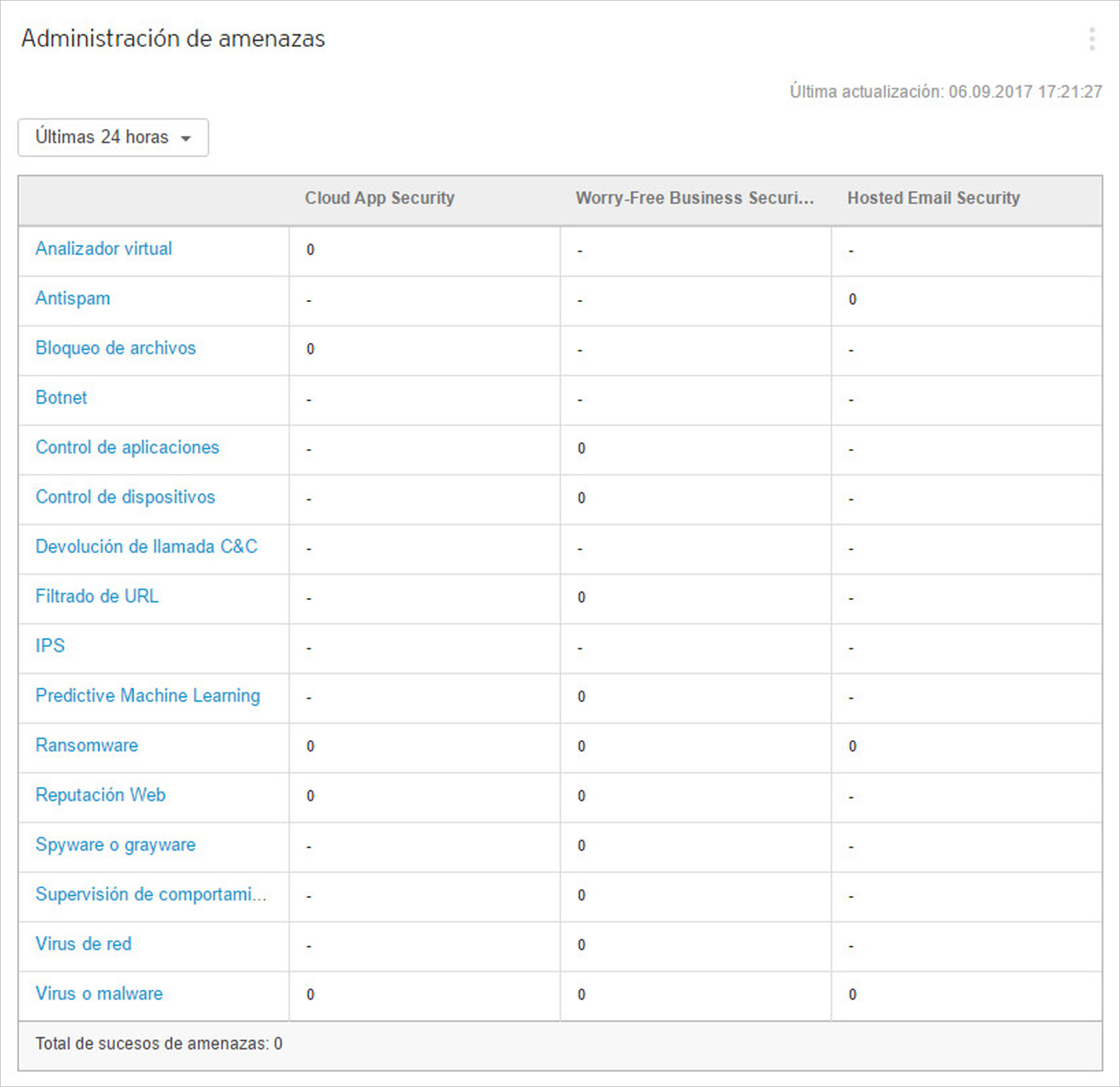Viewport: 1120px width, 1087px height.
Task: Click Supervisión de comportamiento link
Action: coord(150,894)
